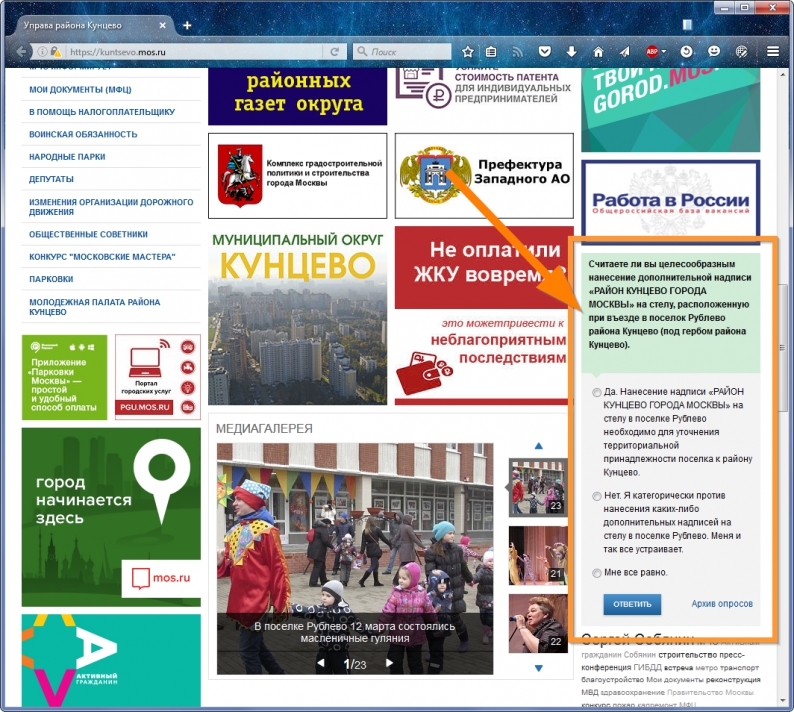Reload the page with refresh icon
This screenshot has height=712, width=794.
[x=333, y=51]
